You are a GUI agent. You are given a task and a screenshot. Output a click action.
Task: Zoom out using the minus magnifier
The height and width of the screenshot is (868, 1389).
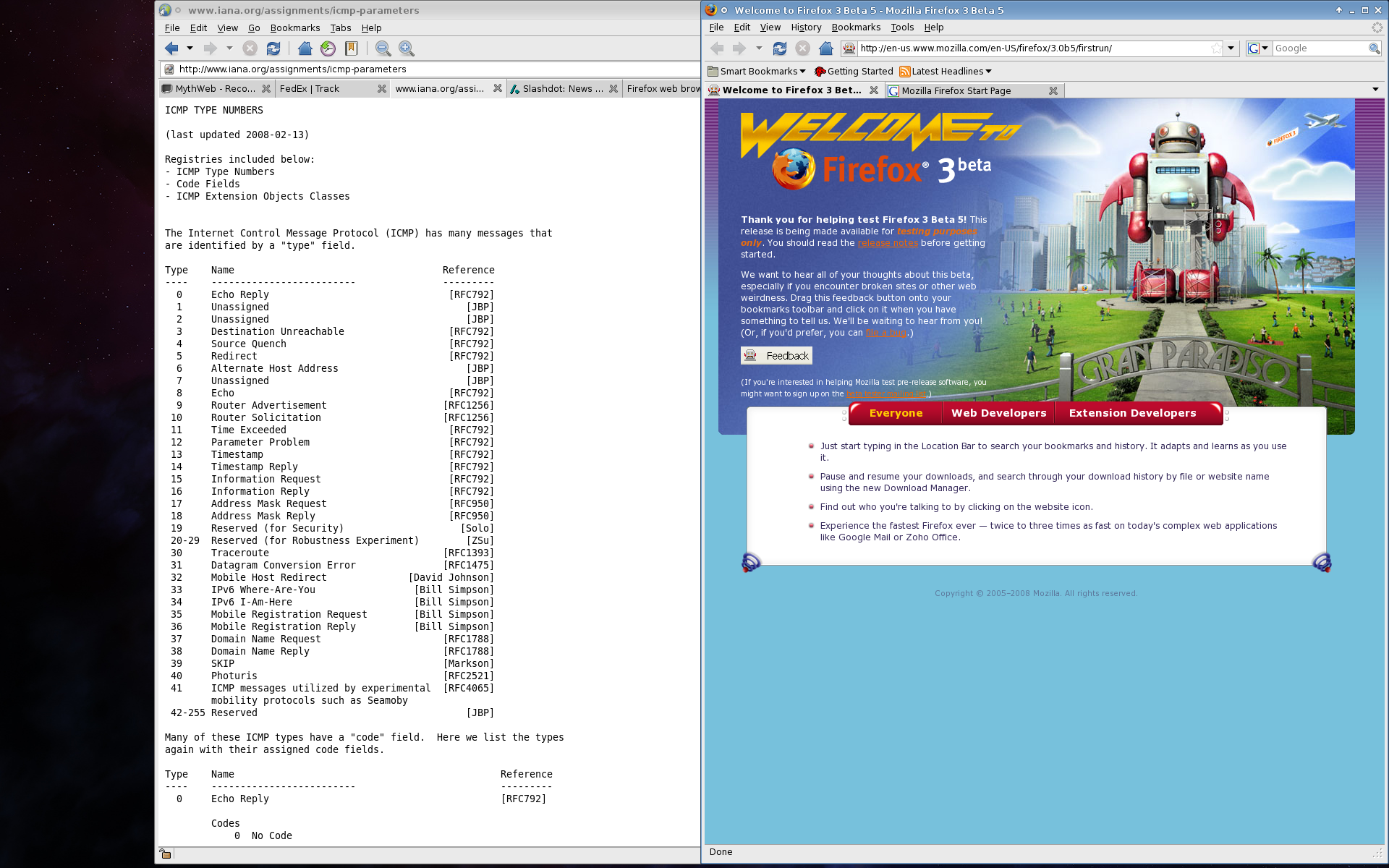tap(383, 48)
